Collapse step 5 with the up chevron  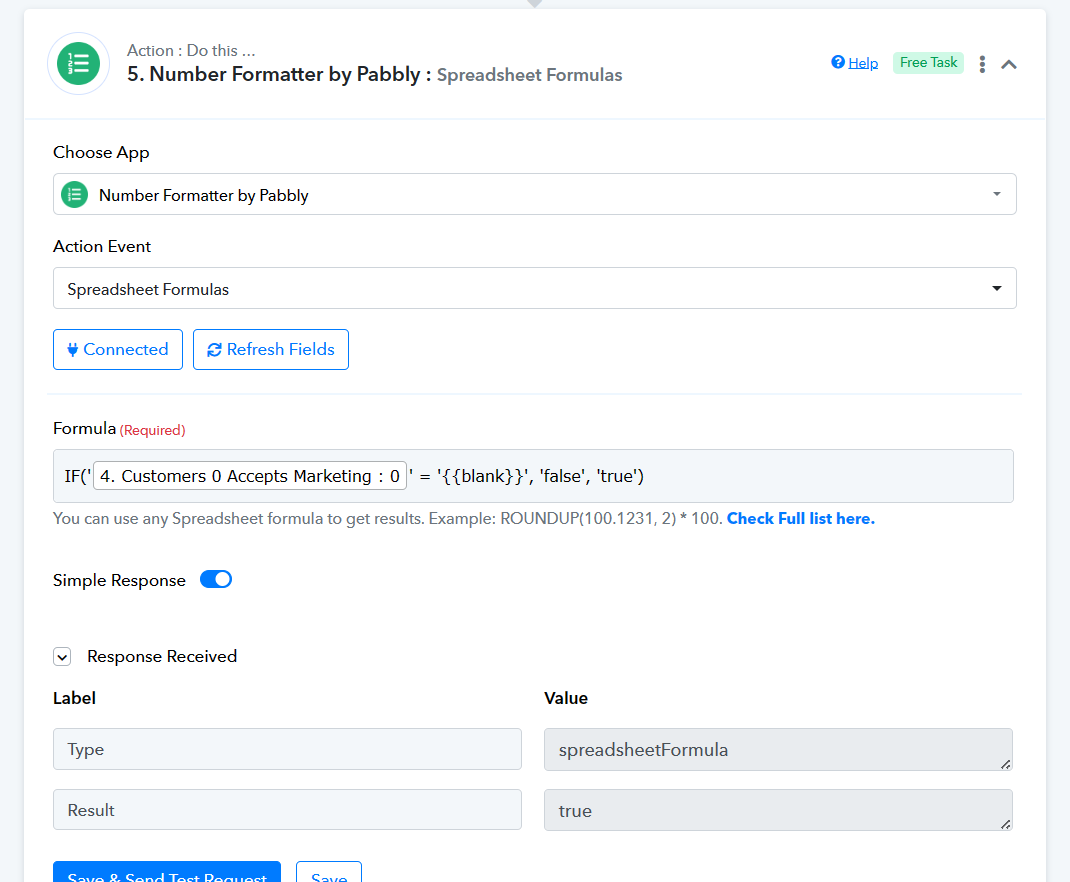coord(1009,64)
